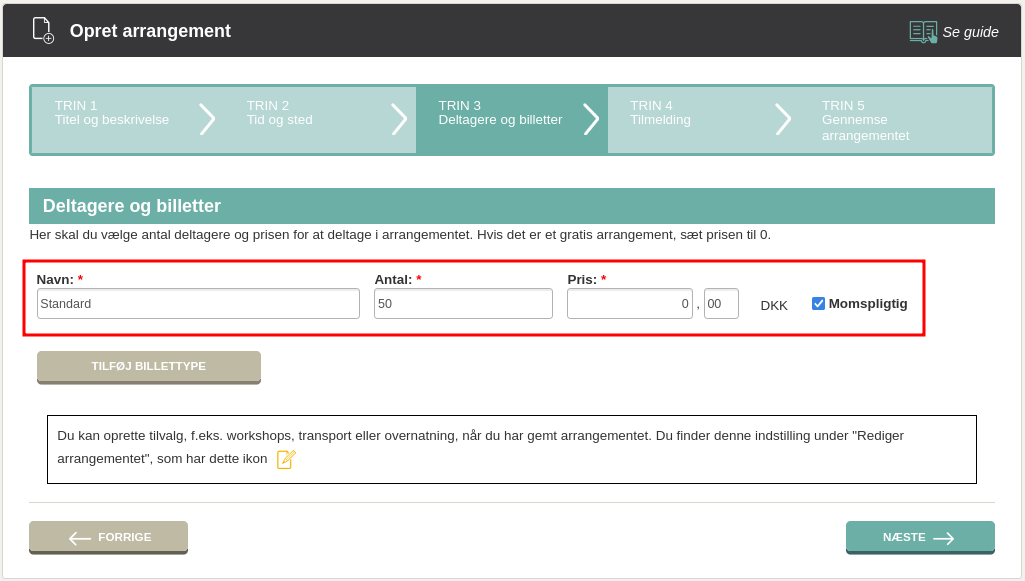Go to Trin 1 Titel og beskrivelse

(x=112, y=112)
